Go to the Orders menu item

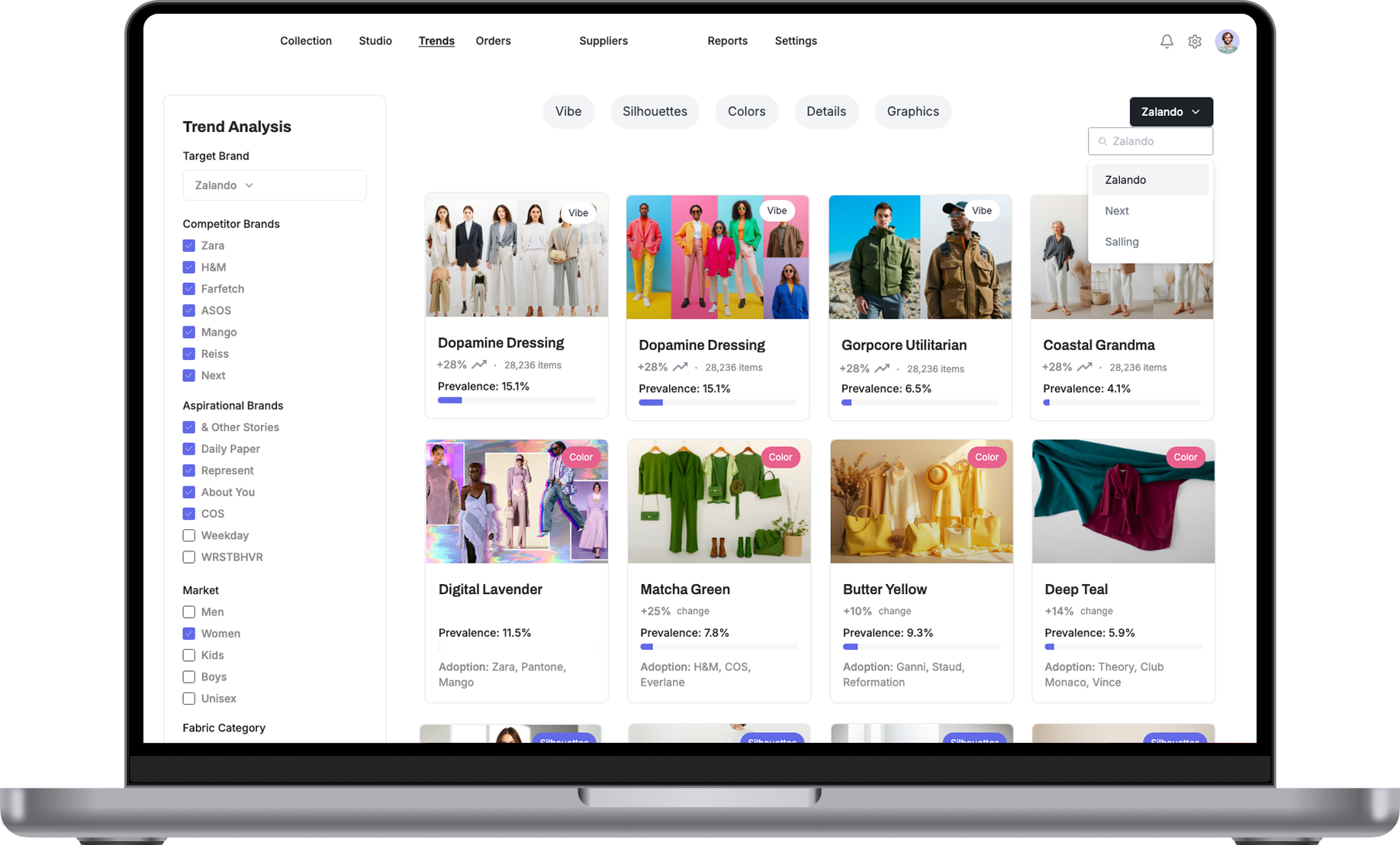tap(493, 41)
